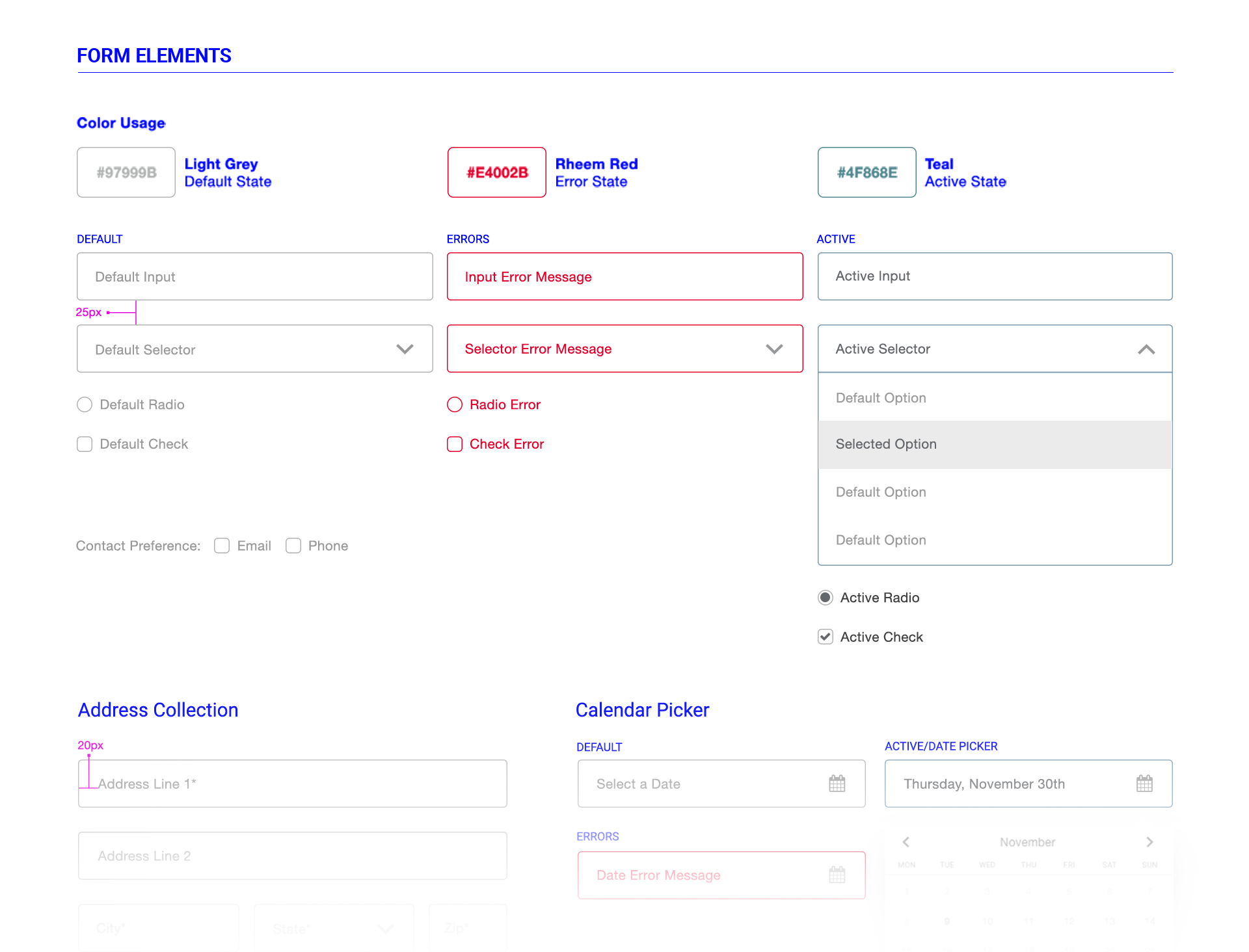Image resolution: width=1249 pixels, height=952 pixels.
Task: Click the Color Usage heading
Action: tap(121, 122)
